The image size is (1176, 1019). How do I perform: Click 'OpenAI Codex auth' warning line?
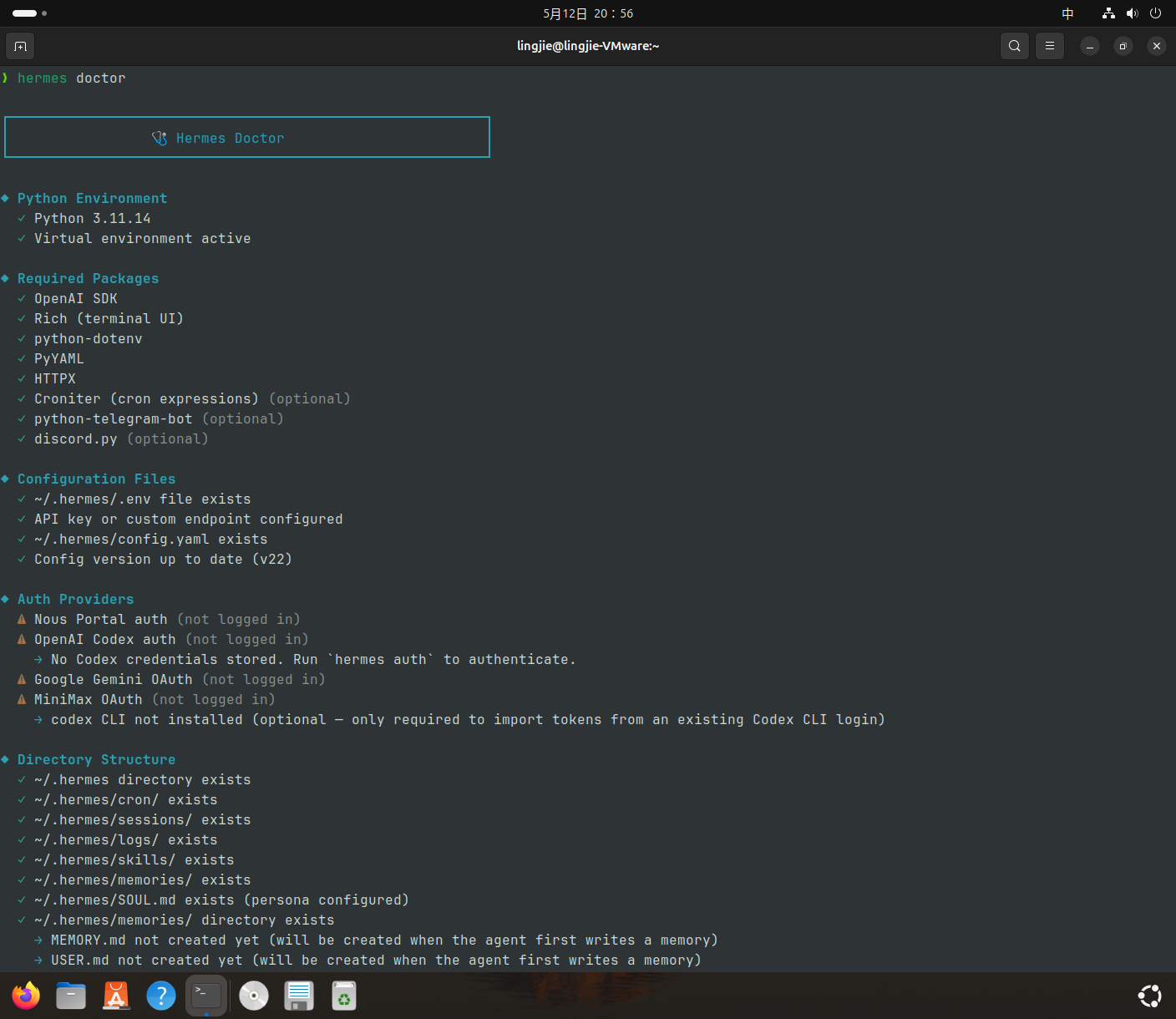pos(171,640)
